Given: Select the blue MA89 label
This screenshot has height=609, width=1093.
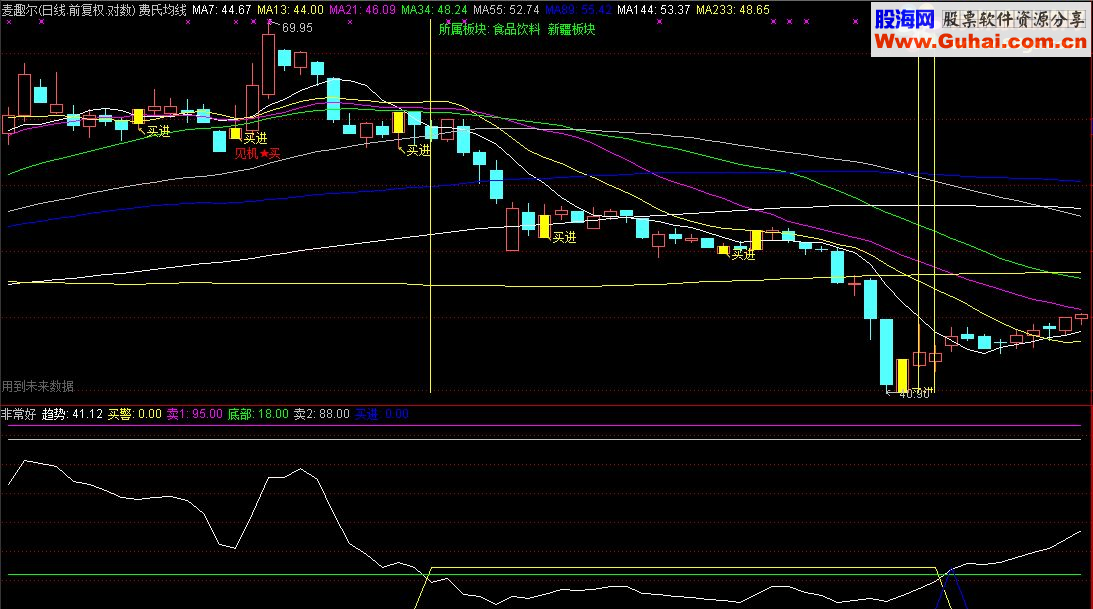Looking at the screenshot, I should pyautogui.click(x=579, y=10).
